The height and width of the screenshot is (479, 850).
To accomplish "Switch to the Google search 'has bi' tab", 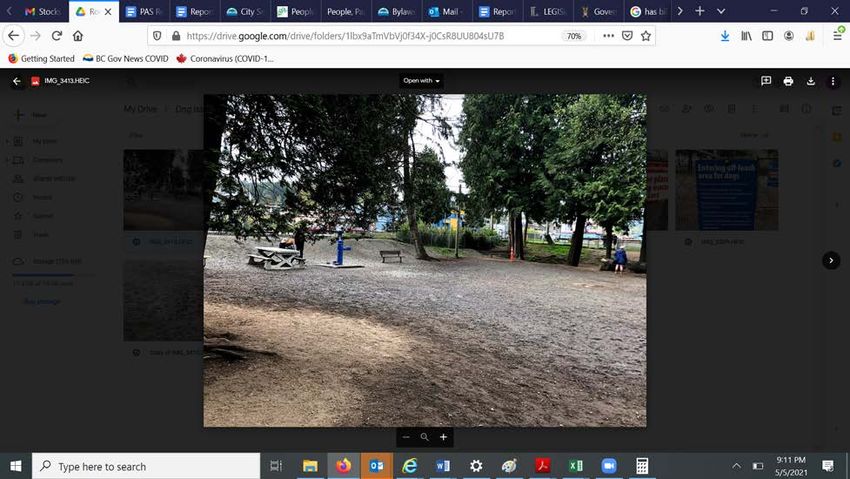I will (x=648, y=11).
